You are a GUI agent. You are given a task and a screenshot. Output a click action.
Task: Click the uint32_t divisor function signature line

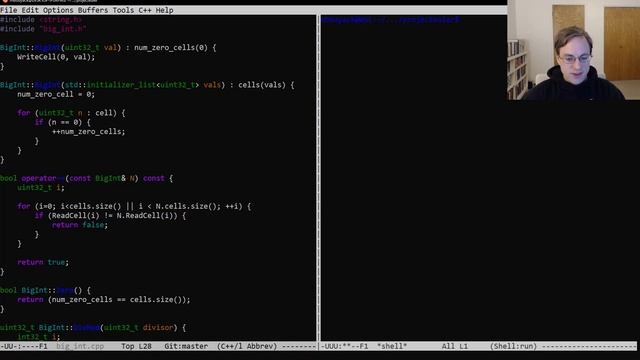[x=93, y=327]
